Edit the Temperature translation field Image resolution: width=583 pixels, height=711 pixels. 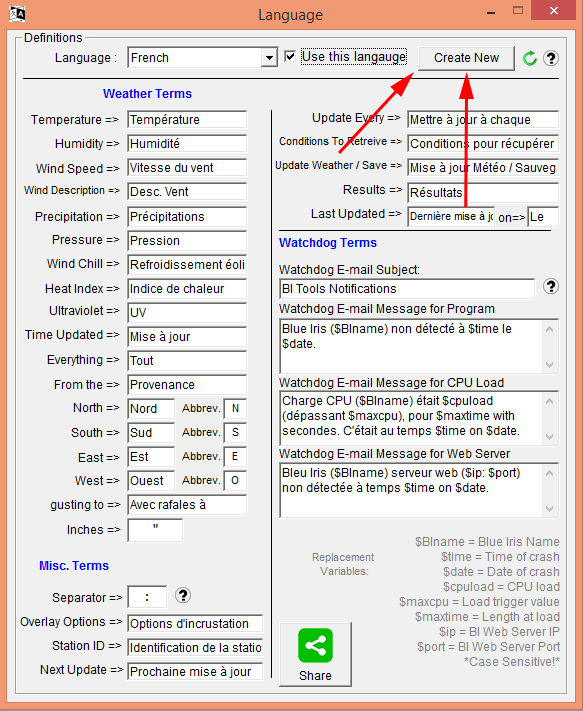[187, 120]
